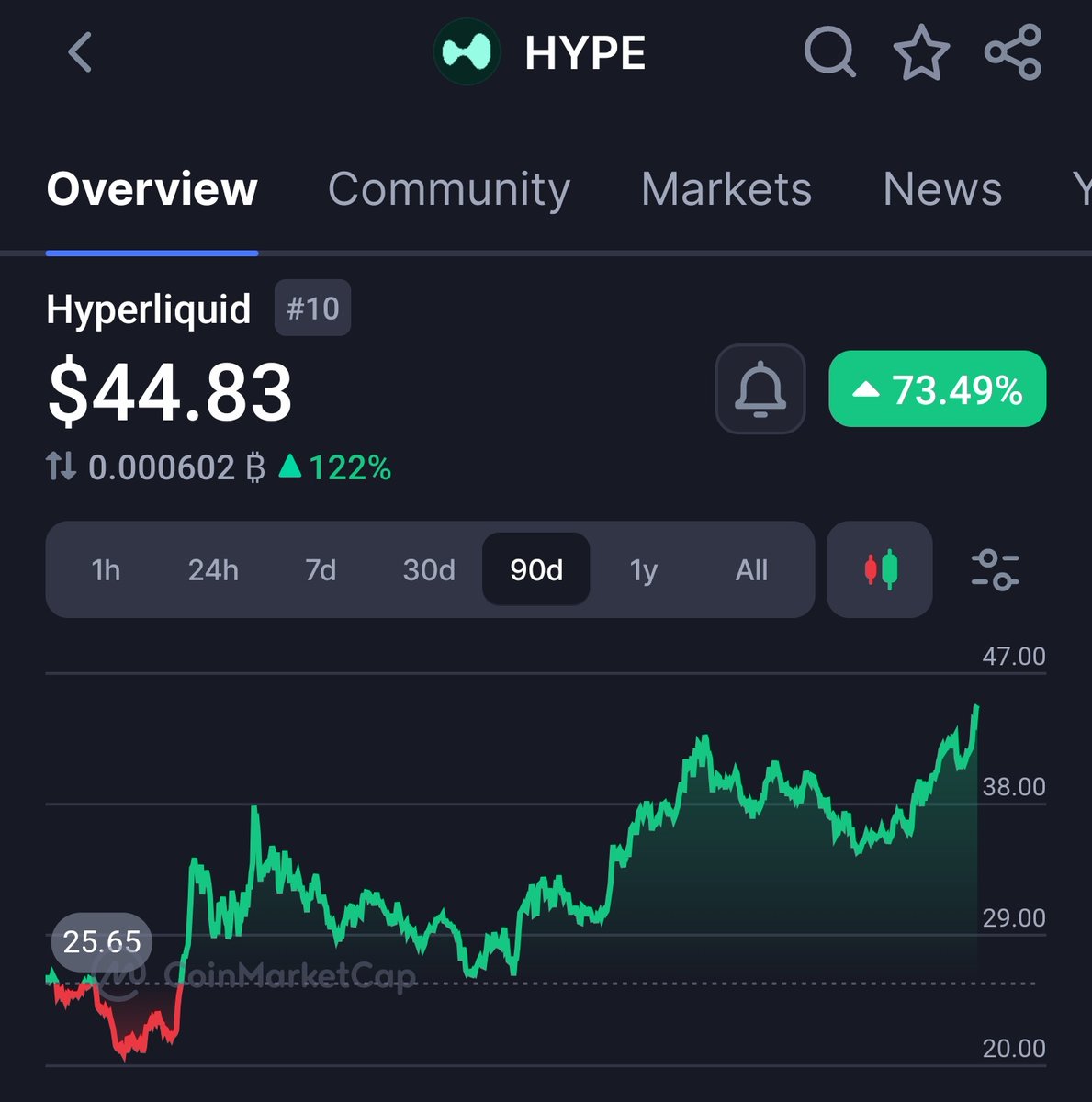Share this coin using the share icon
Screen dimensions: 1092x1102
tap(1013, 52)
